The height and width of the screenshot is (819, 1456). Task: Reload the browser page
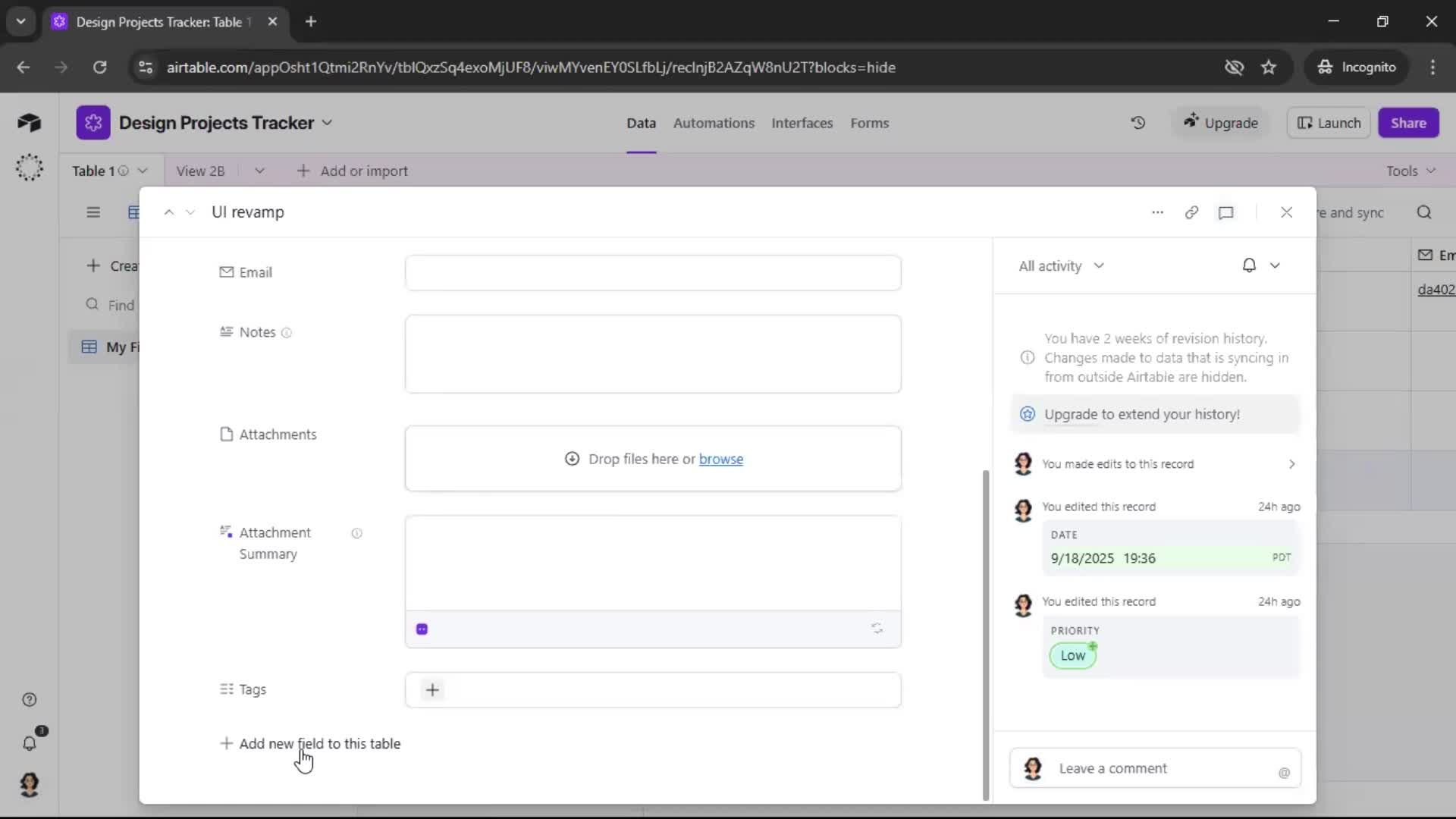pos(99,67)
